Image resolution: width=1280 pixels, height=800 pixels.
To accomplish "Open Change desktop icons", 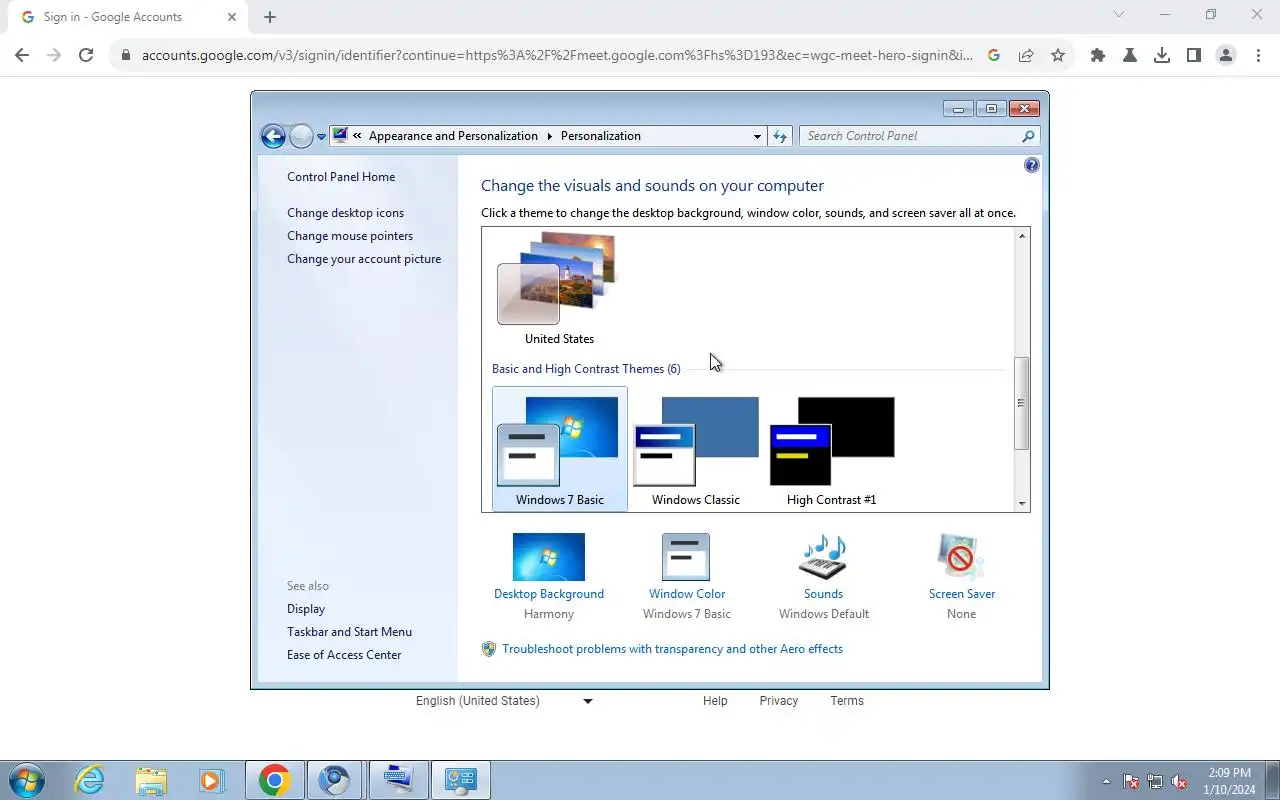I will coord(345,213).
